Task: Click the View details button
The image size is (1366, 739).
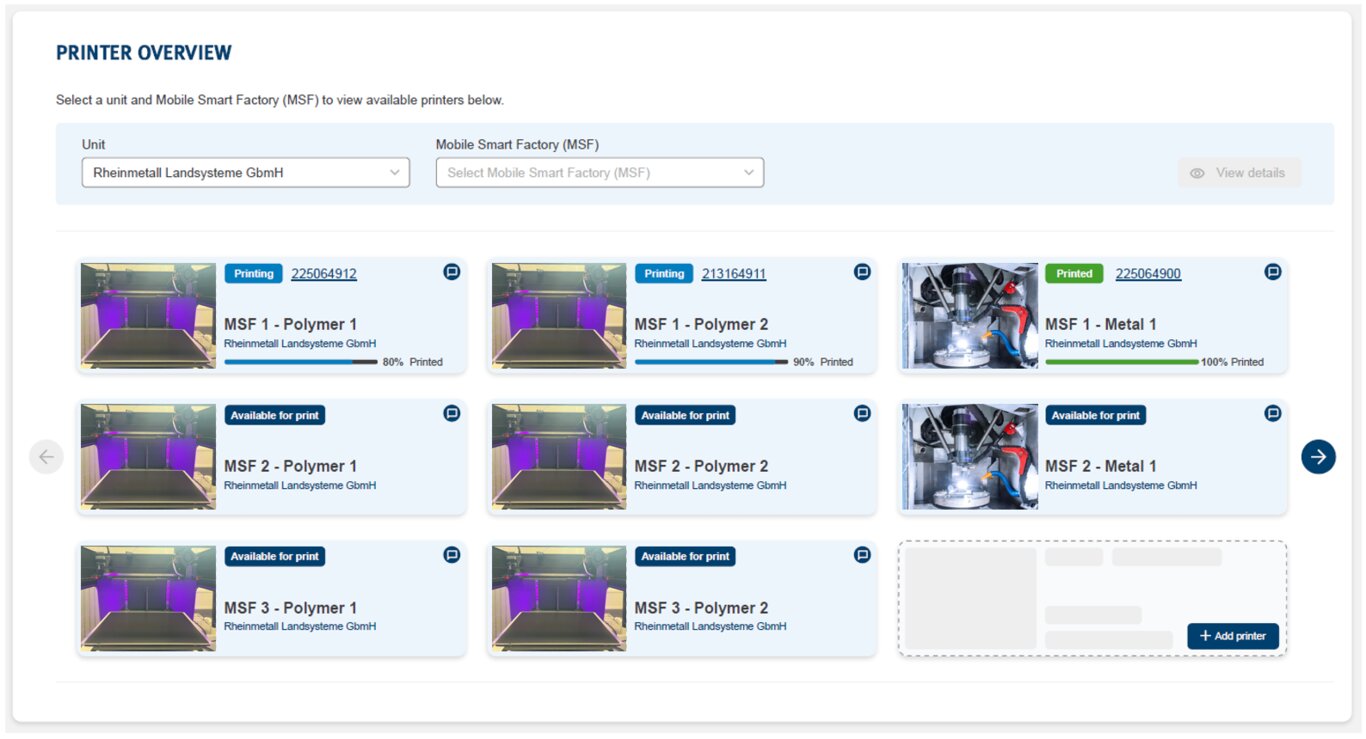Action: (1239, 173)
